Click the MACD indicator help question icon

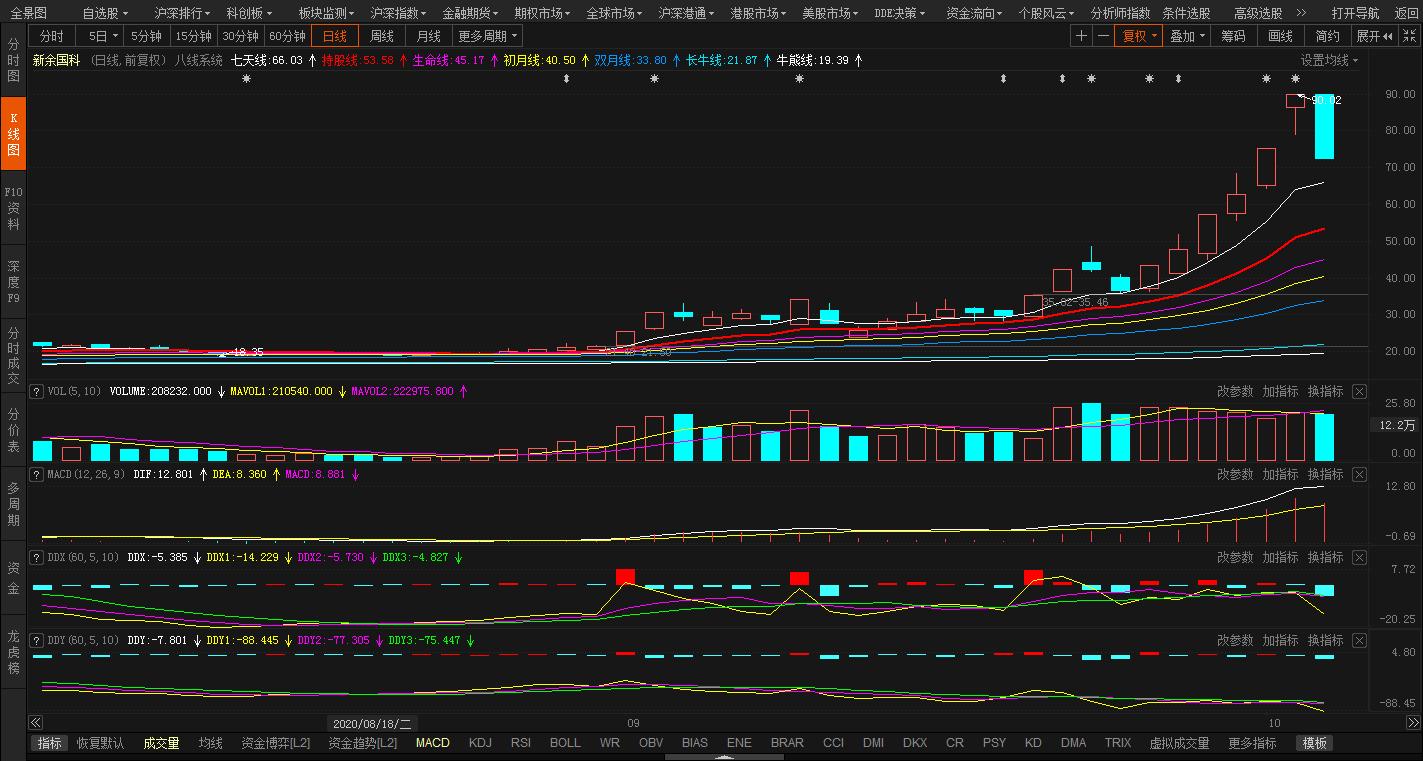click(x=37, y=474)
